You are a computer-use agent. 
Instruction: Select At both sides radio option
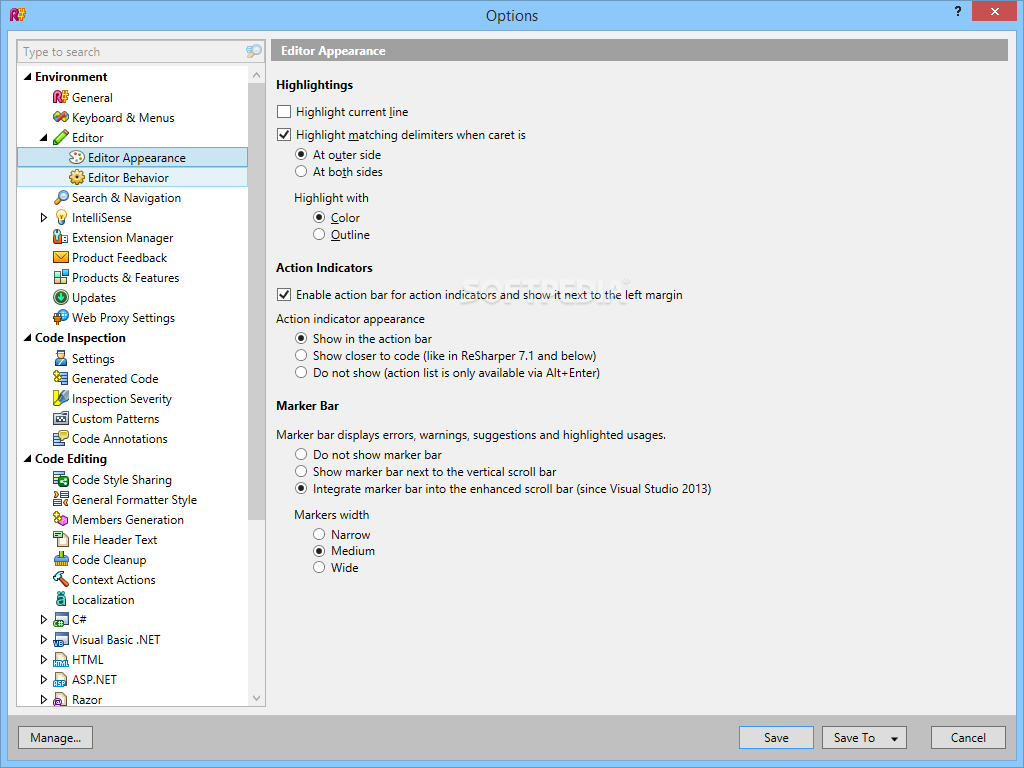pos(301,172)
